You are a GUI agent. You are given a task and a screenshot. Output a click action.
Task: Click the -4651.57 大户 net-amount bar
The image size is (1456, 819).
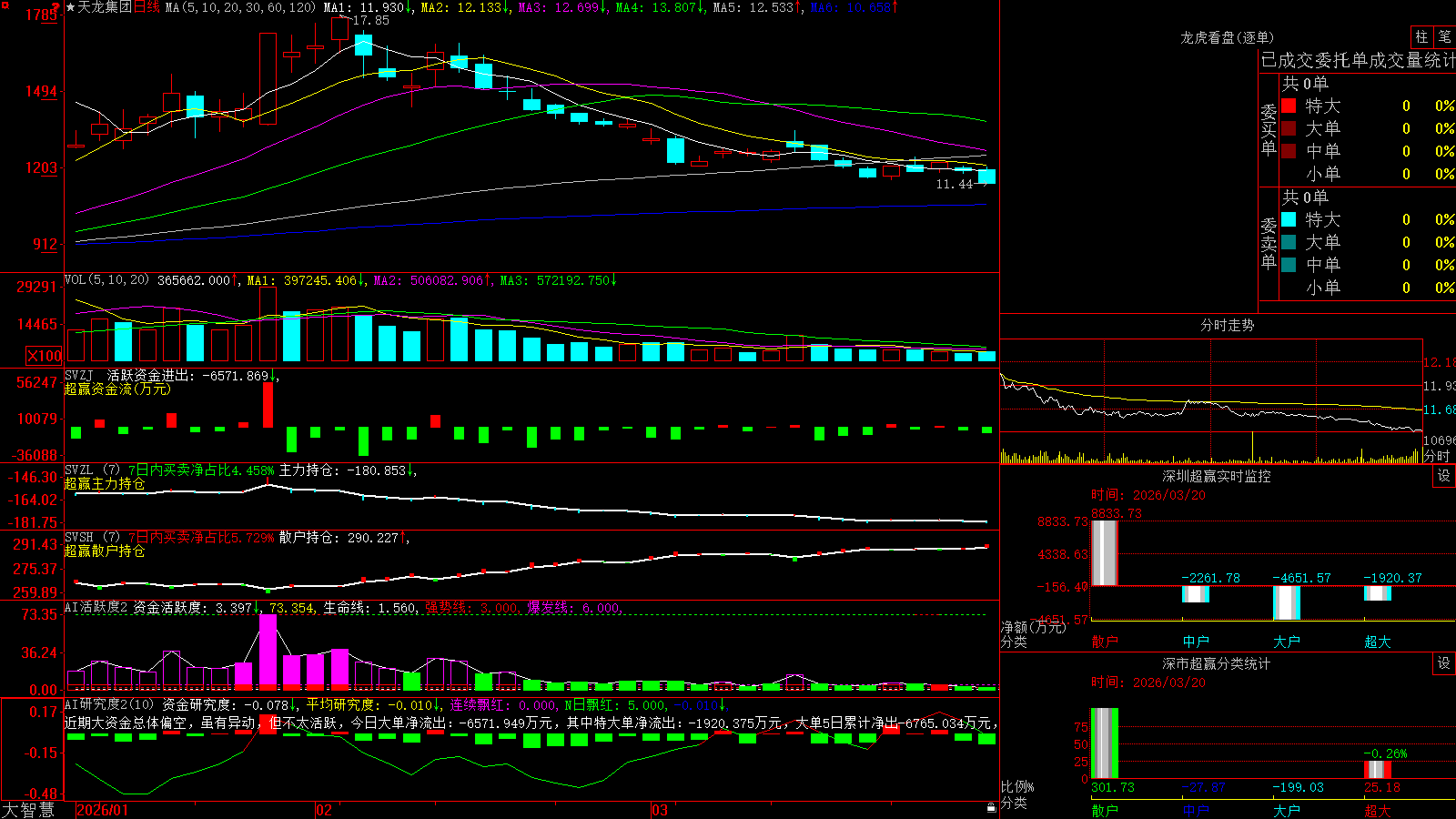click(1287, 602)
